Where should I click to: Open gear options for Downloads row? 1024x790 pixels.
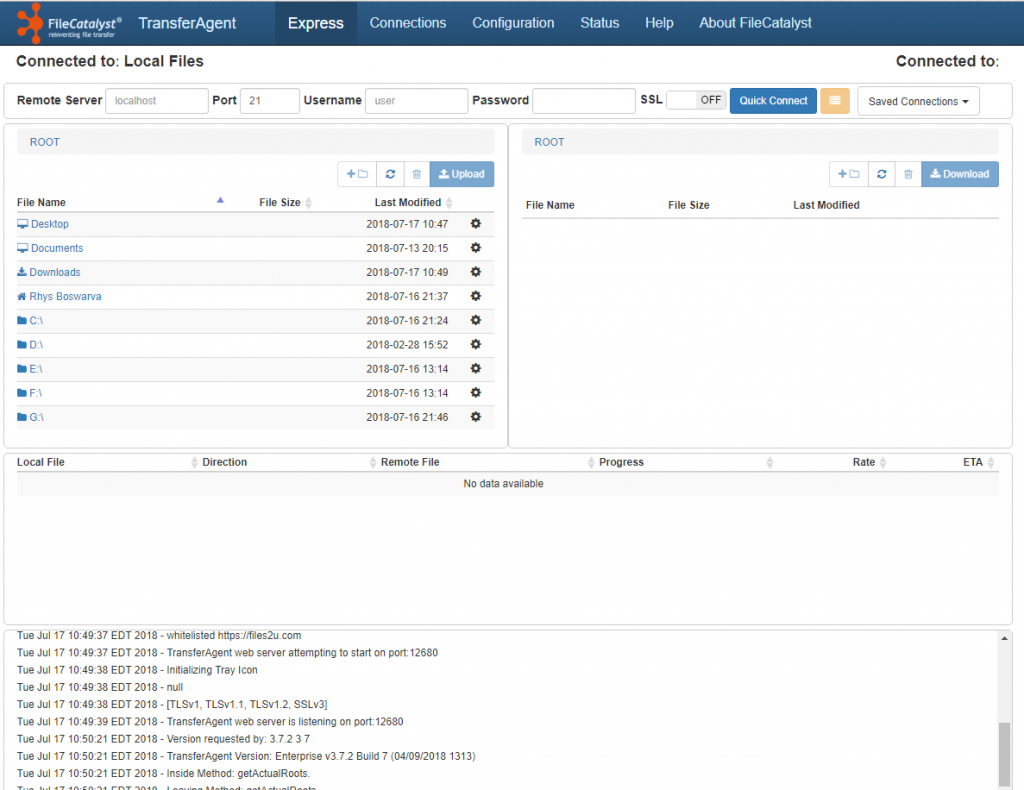click(476, 272)
